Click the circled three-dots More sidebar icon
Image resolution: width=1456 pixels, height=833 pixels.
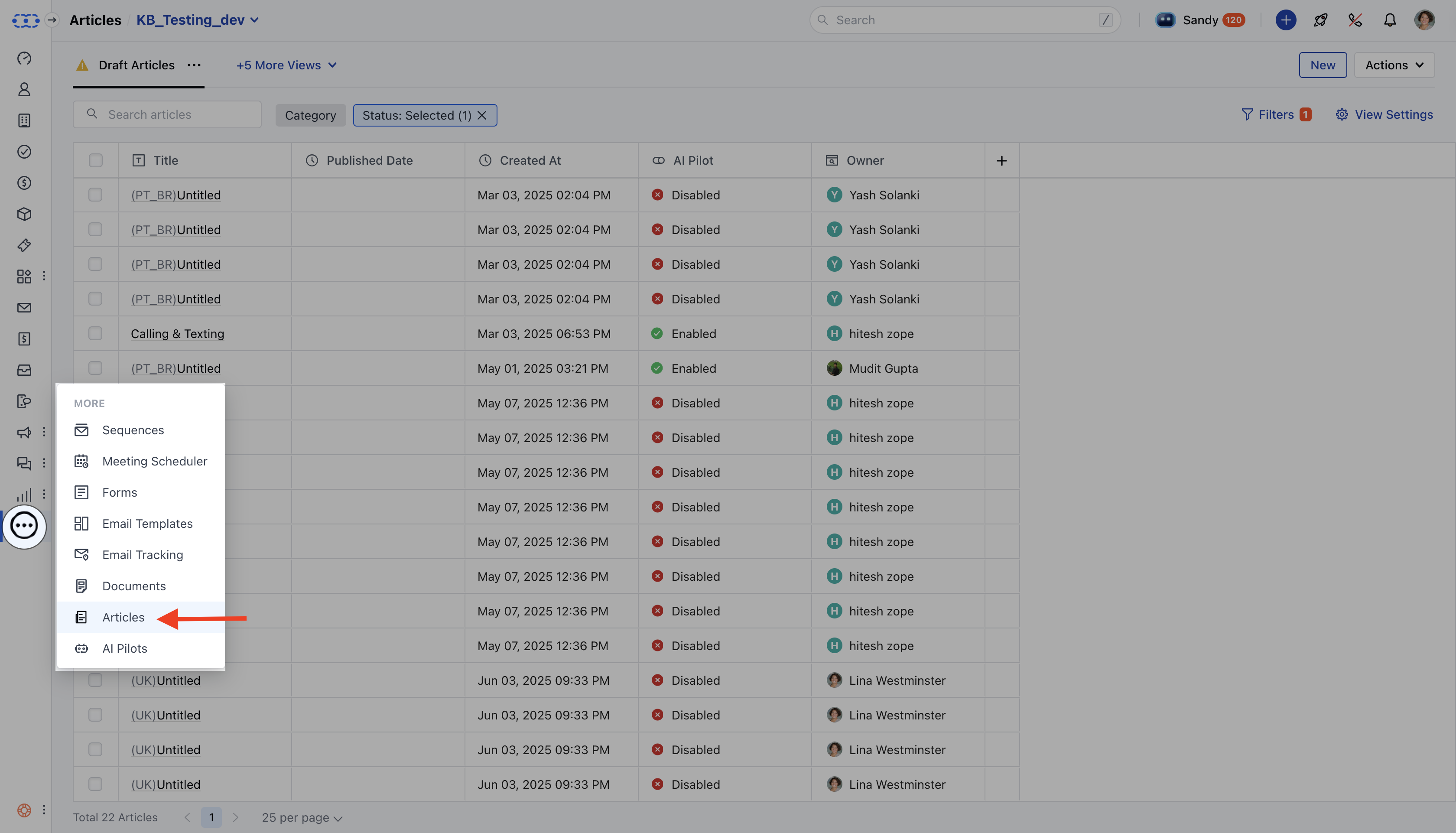tap(24, 526)
